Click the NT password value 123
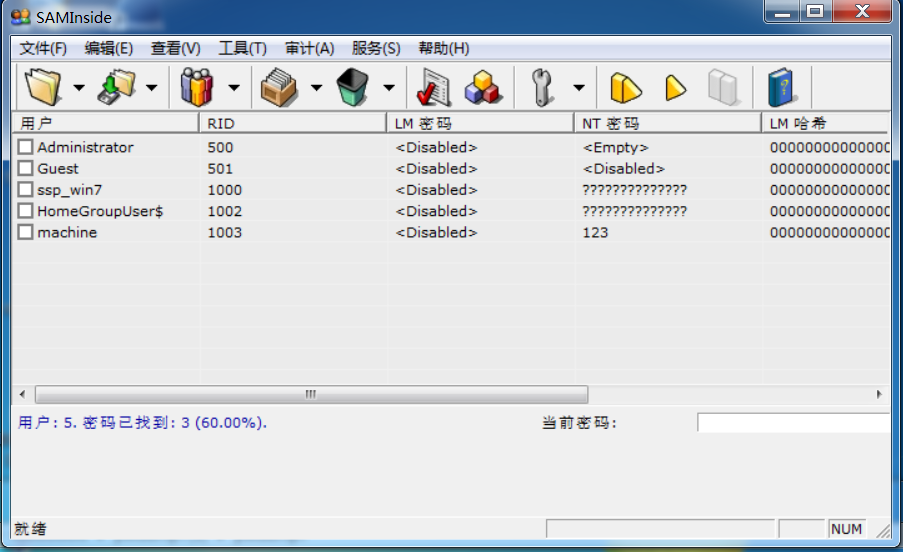 tap(595, 233)
